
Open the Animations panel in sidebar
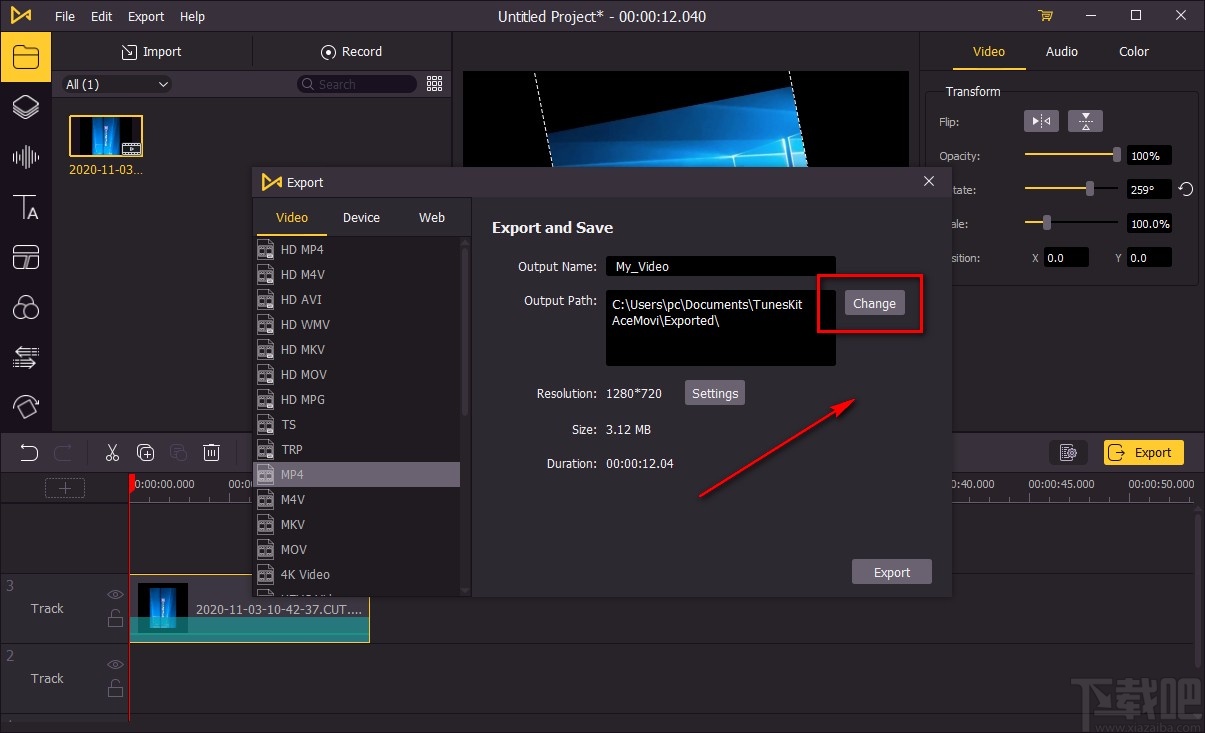click(x=25, y=406)
